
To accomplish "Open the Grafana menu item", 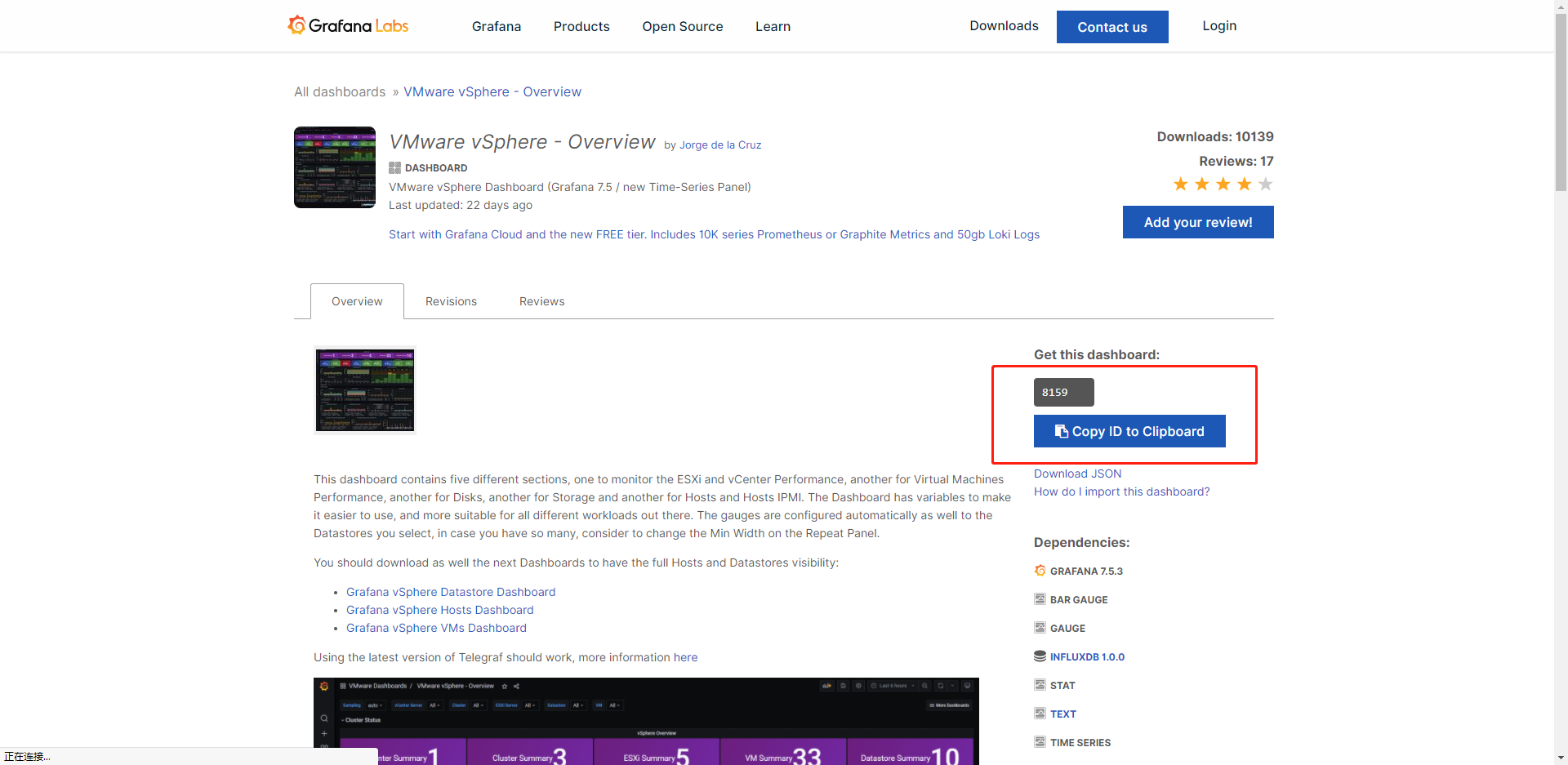I will coord(497,26).
